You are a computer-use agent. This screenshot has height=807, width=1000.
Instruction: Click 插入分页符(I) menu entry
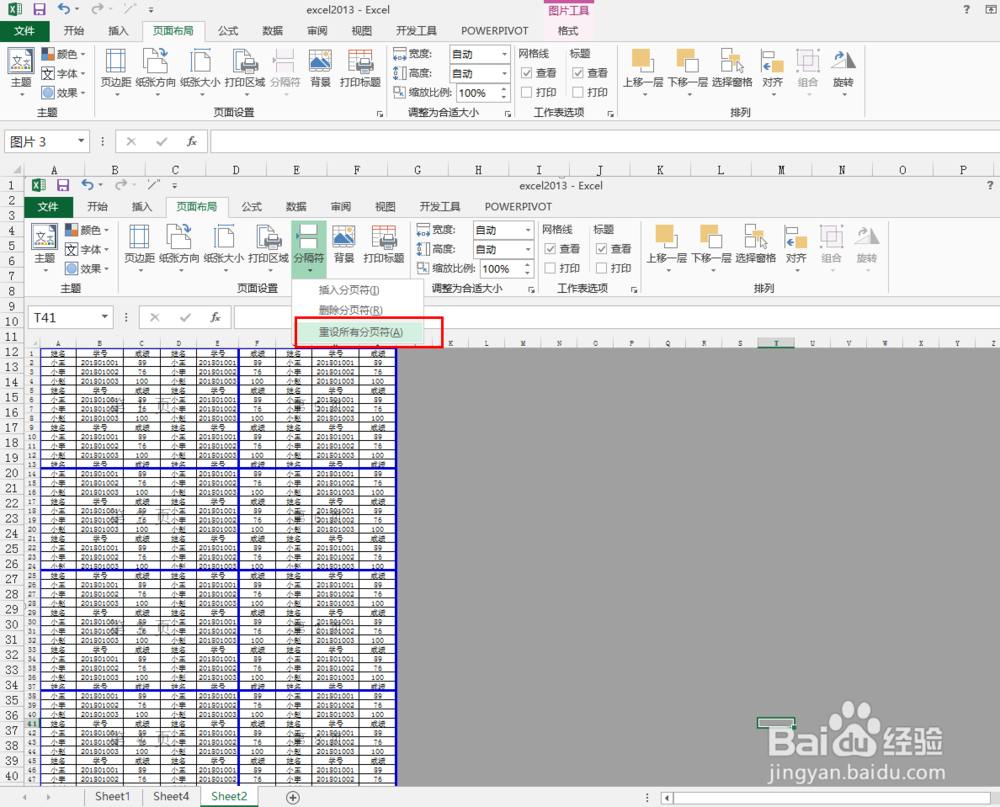[349, 290]
